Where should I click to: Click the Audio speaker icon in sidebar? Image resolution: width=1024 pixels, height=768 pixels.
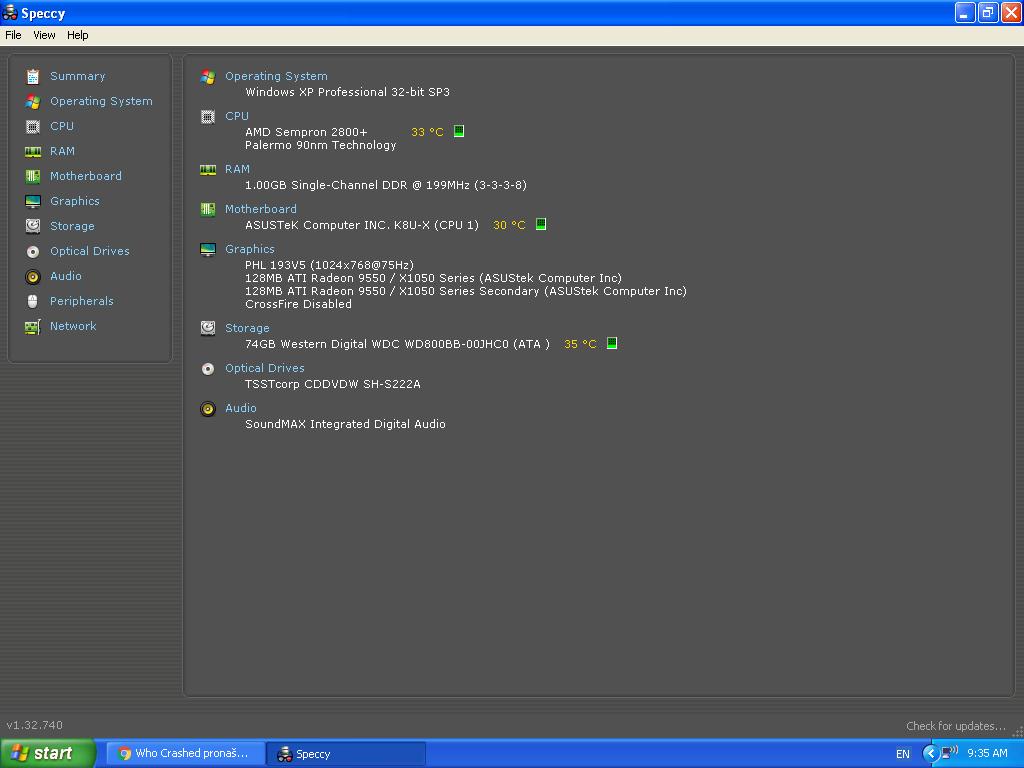click(x=33, y=276)
